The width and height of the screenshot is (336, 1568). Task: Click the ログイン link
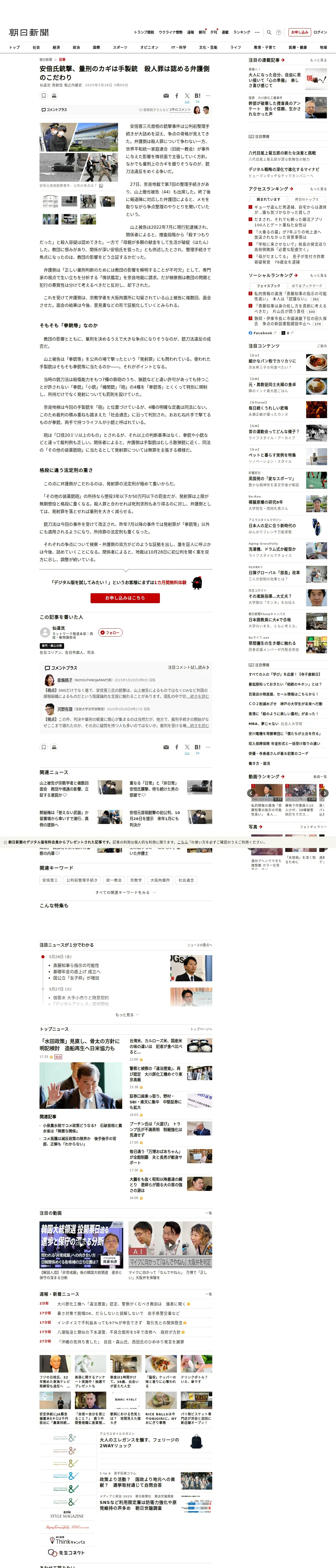coord(320,32)
